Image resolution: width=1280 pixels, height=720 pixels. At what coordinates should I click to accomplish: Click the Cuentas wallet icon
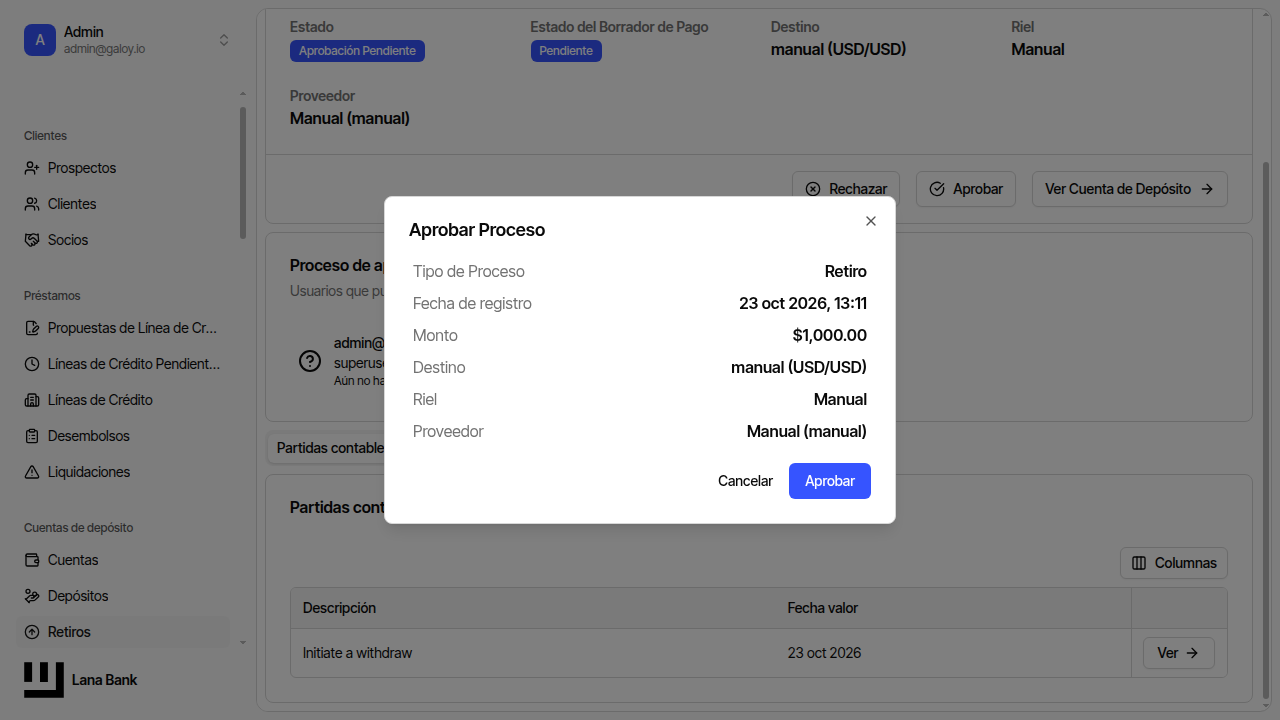click(x=32, y=560)
